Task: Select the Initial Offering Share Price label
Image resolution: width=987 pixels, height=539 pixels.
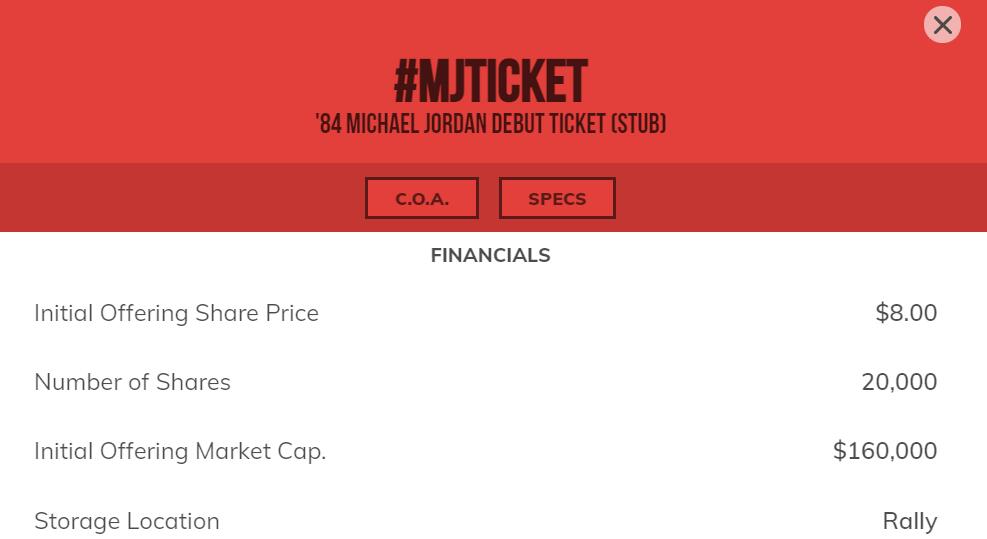Action: [176, 313]
